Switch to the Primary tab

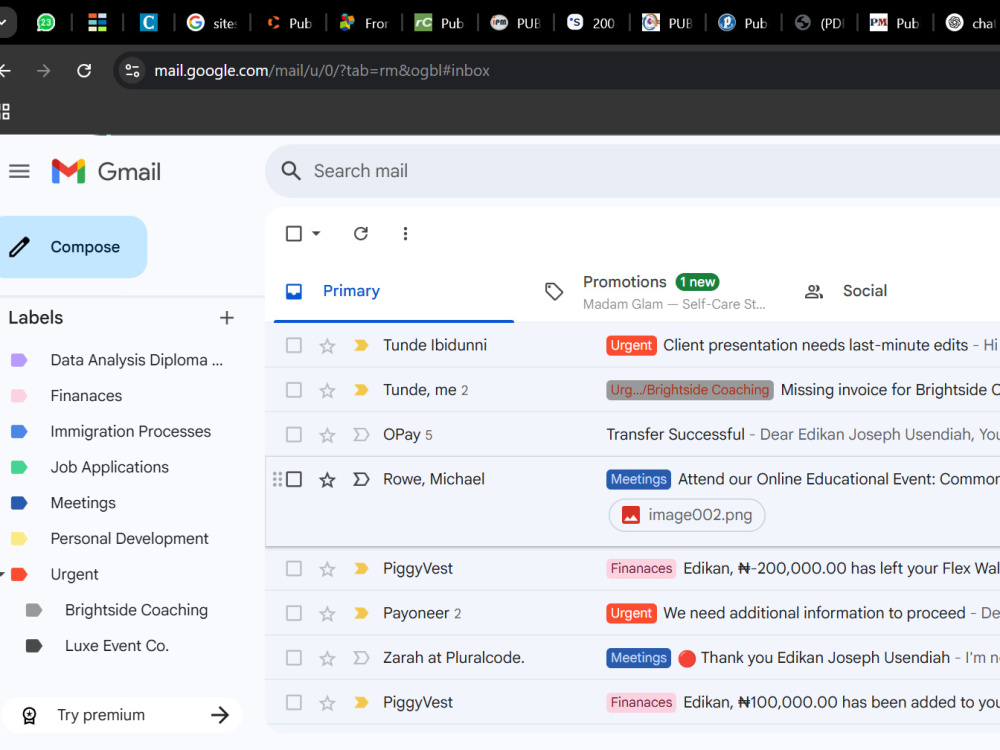[x=393, y=291]
